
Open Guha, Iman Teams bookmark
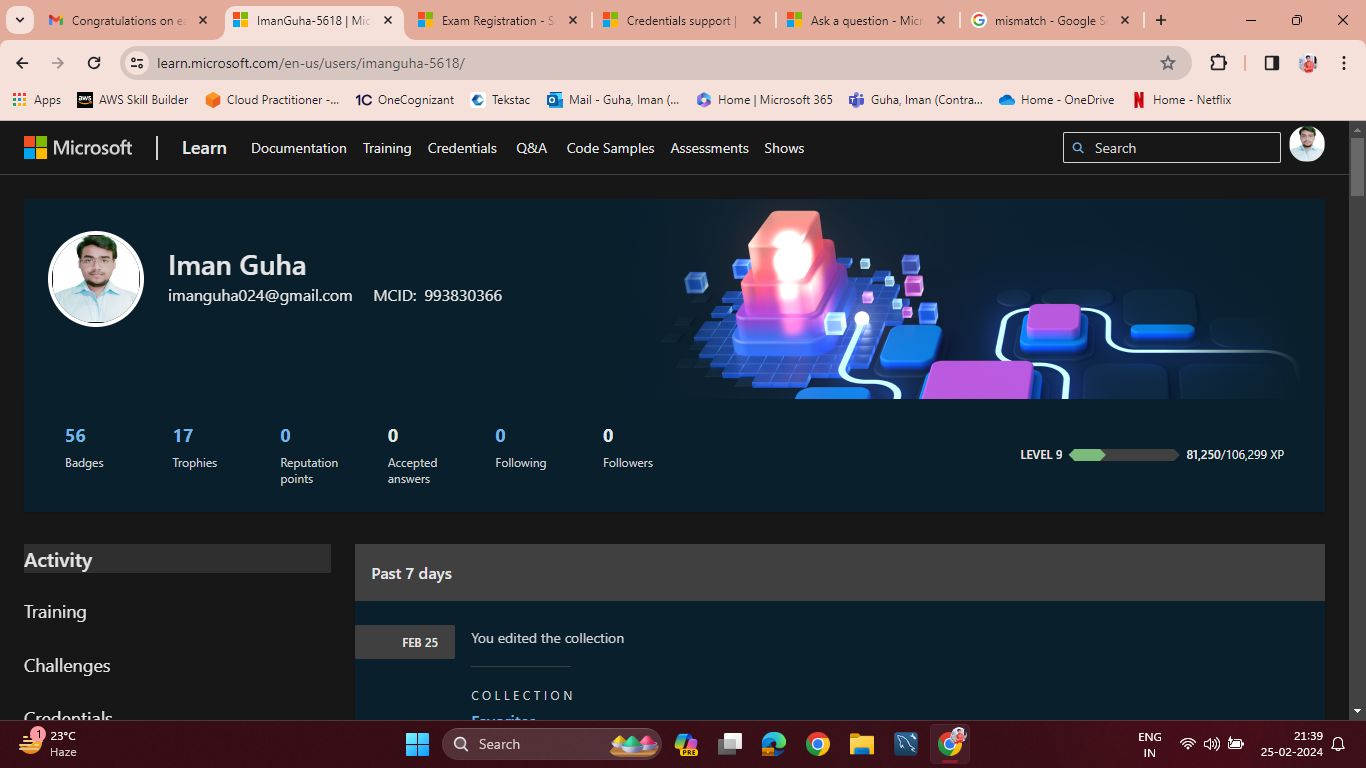click(916, 100)
